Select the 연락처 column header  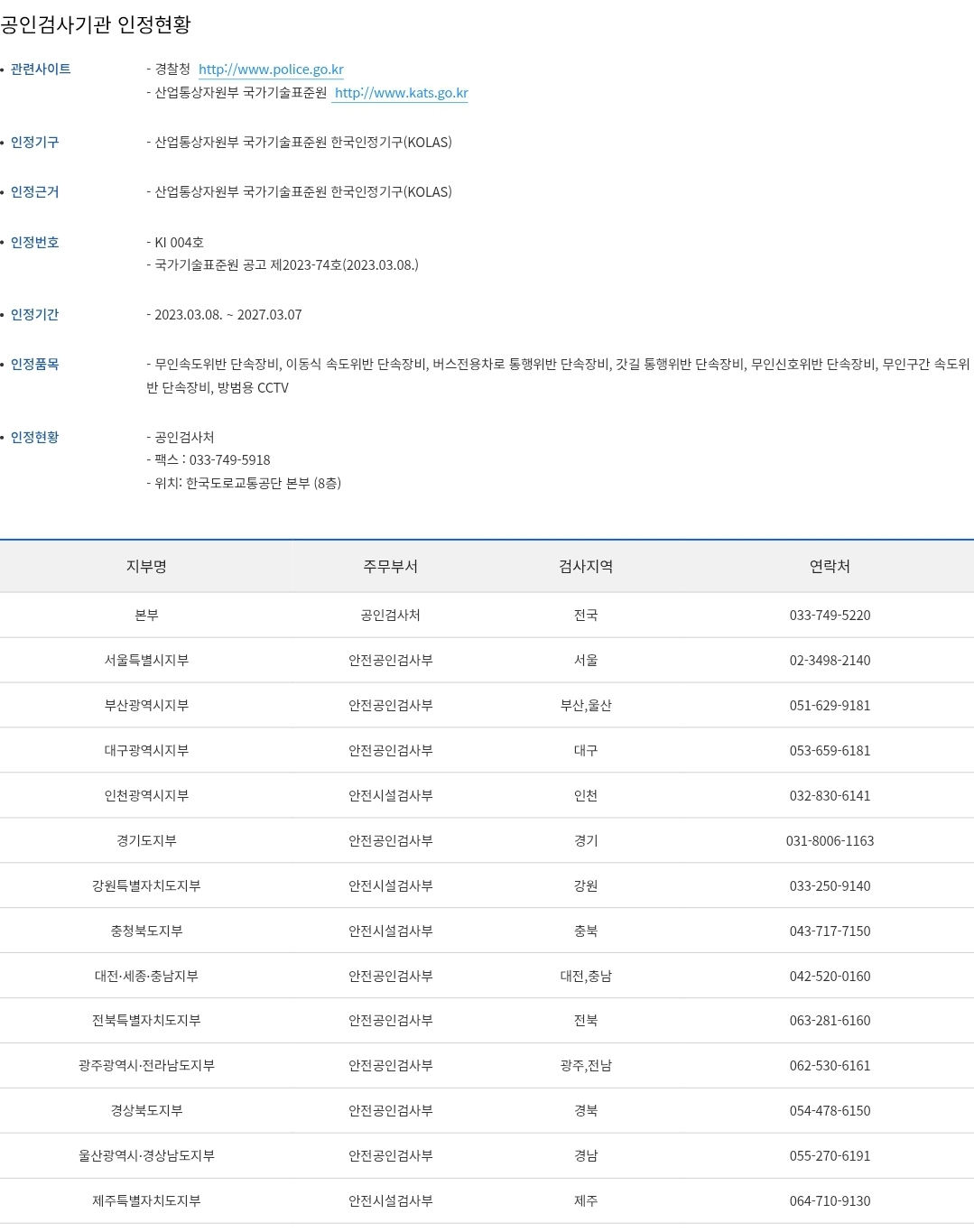(828, 567)
